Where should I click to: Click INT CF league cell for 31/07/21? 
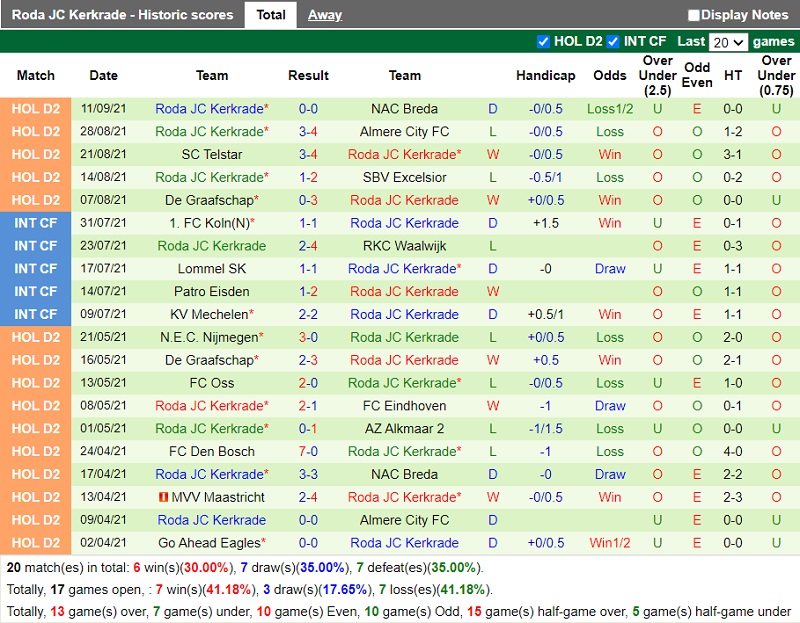point(36,223)
